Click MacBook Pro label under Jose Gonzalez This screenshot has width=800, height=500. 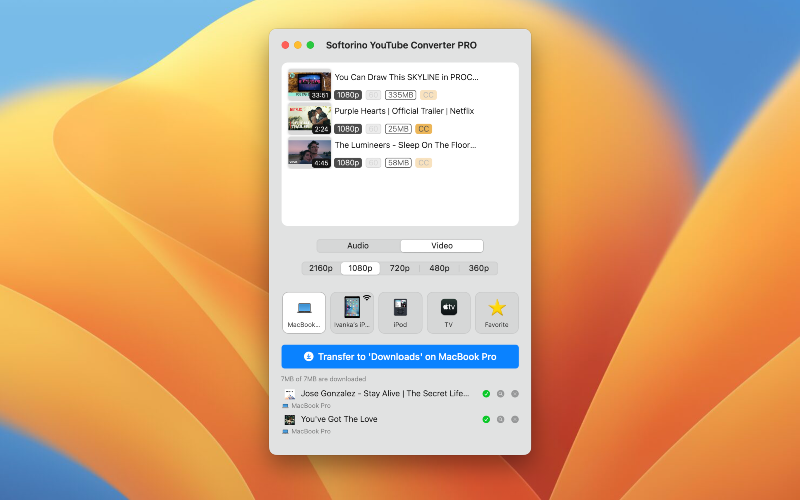pos(311,406)
